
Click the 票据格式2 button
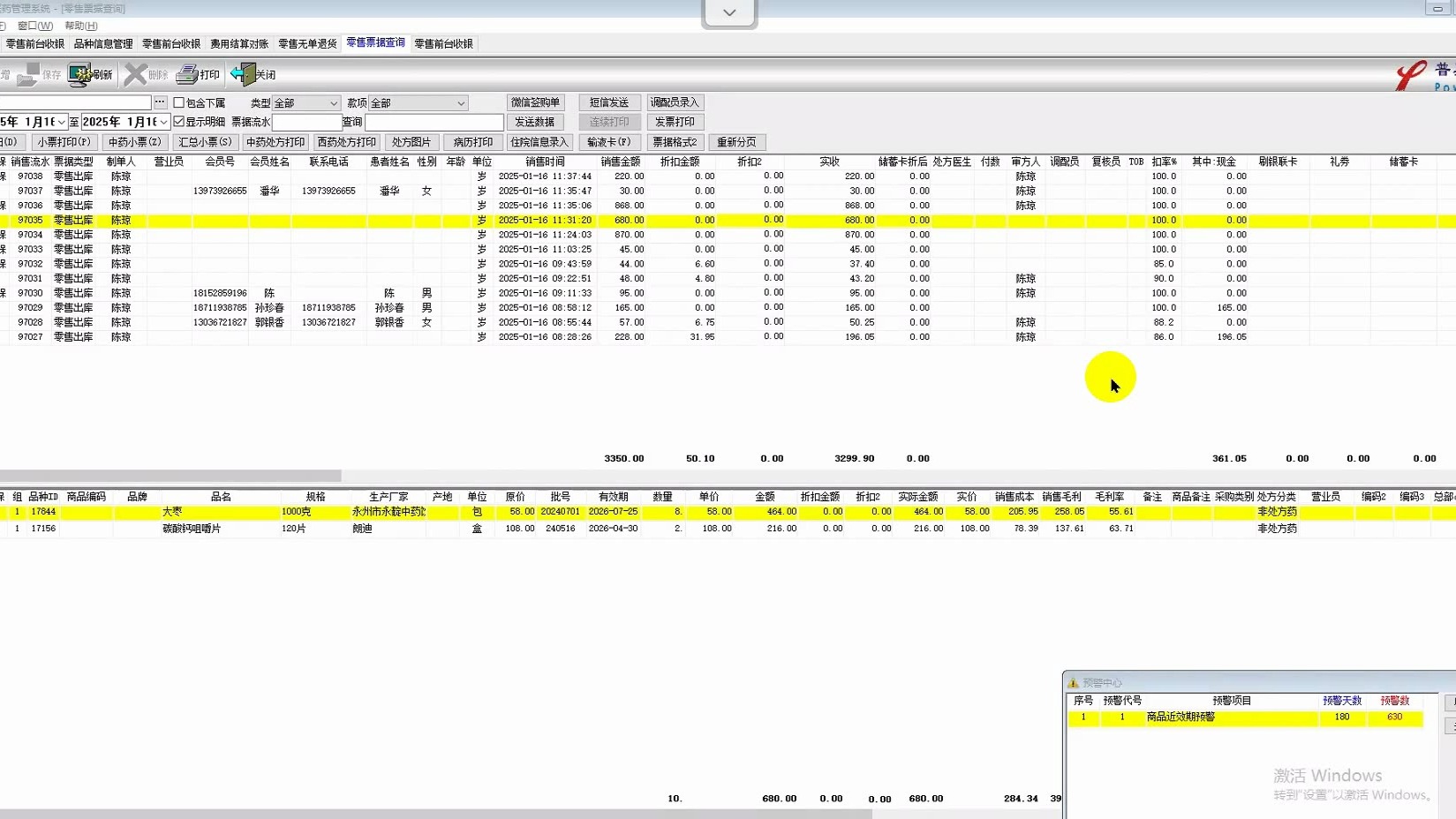point(675,142)
